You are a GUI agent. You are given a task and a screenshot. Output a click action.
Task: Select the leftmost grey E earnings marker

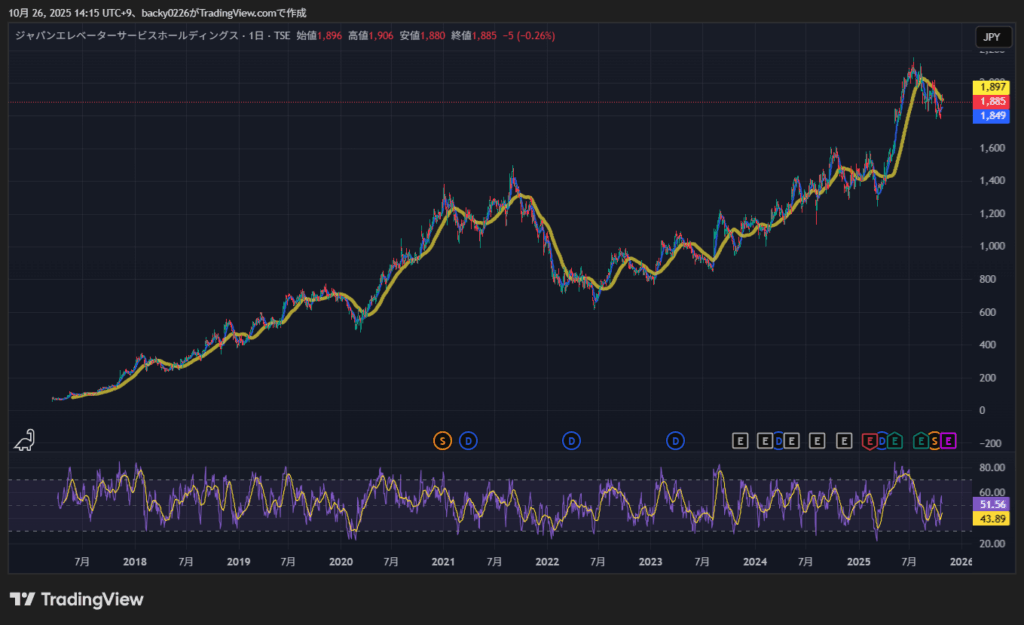pyautogui.click(x=740, y=440)
